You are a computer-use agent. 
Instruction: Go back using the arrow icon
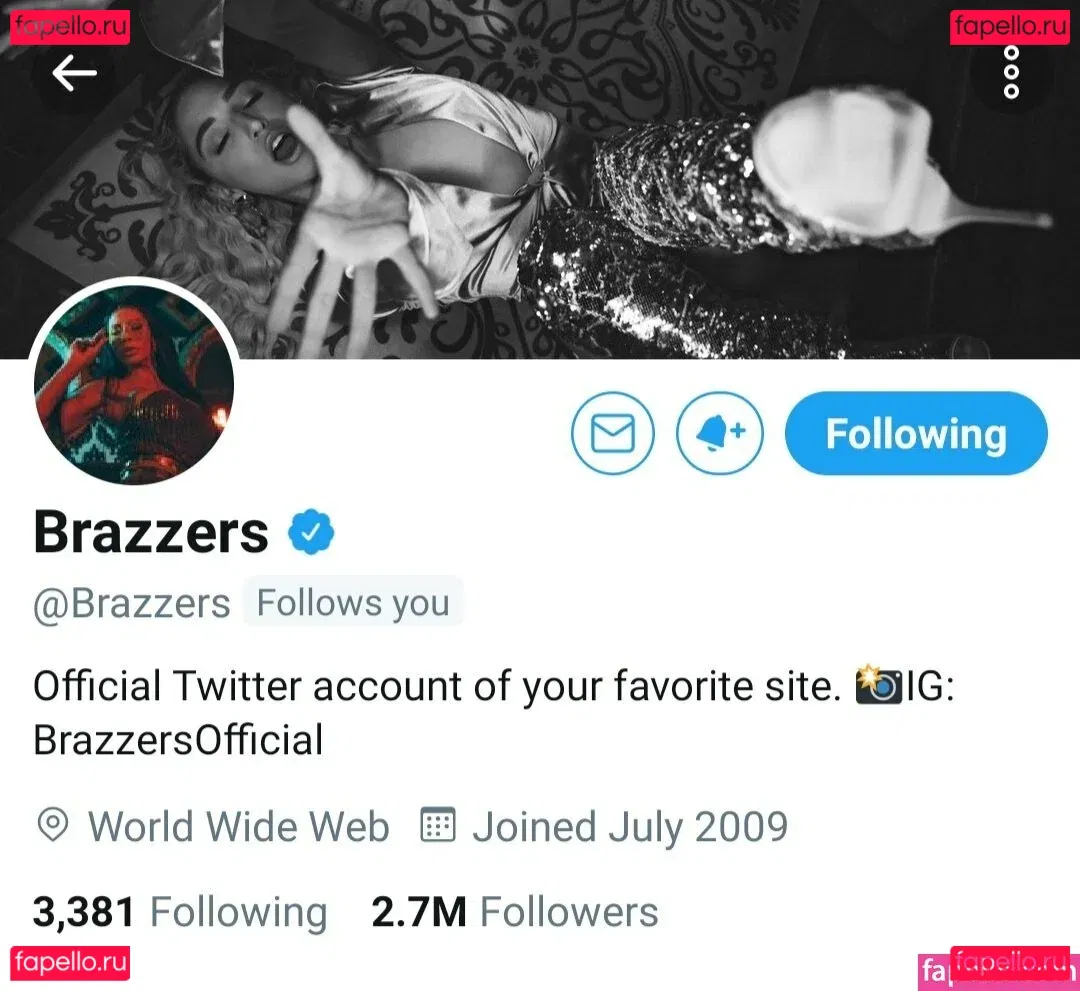(x=74, y=73)
